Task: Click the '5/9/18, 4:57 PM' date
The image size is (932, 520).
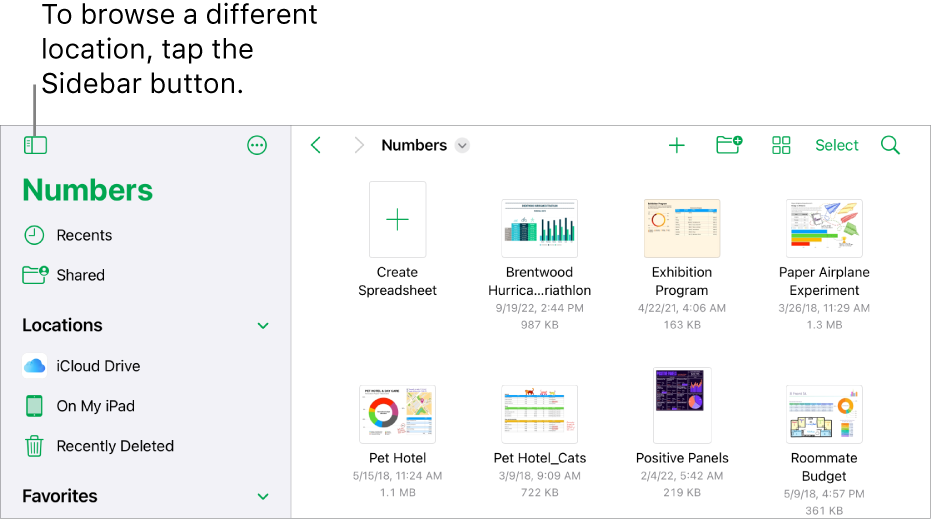Action: [x=824, y=494]
